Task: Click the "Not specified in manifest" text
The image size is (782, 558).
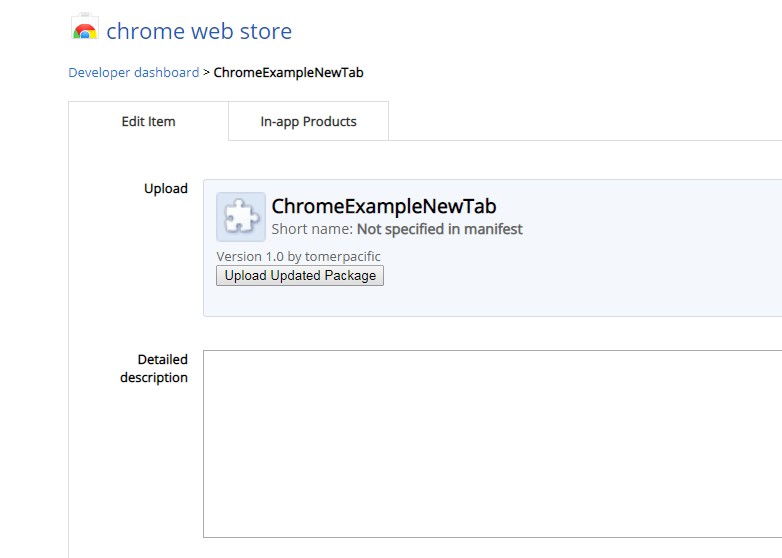Action: click(439, 229)
